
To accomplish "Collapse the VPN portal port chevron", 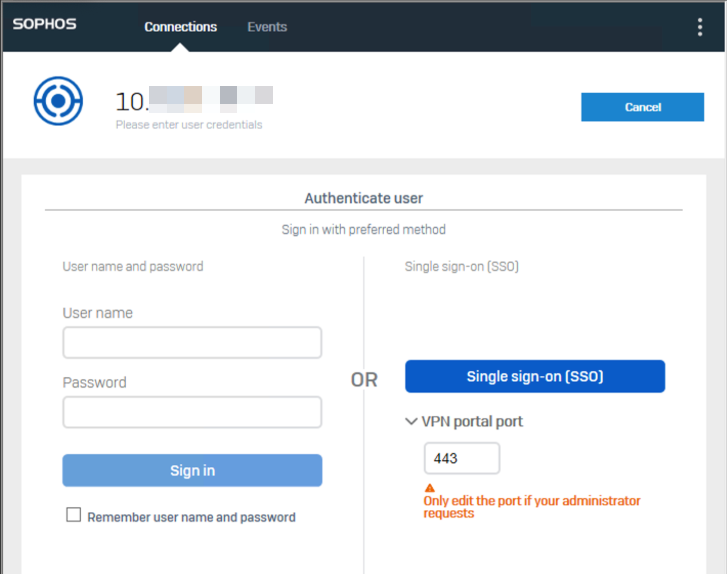I will pos(411,422).
